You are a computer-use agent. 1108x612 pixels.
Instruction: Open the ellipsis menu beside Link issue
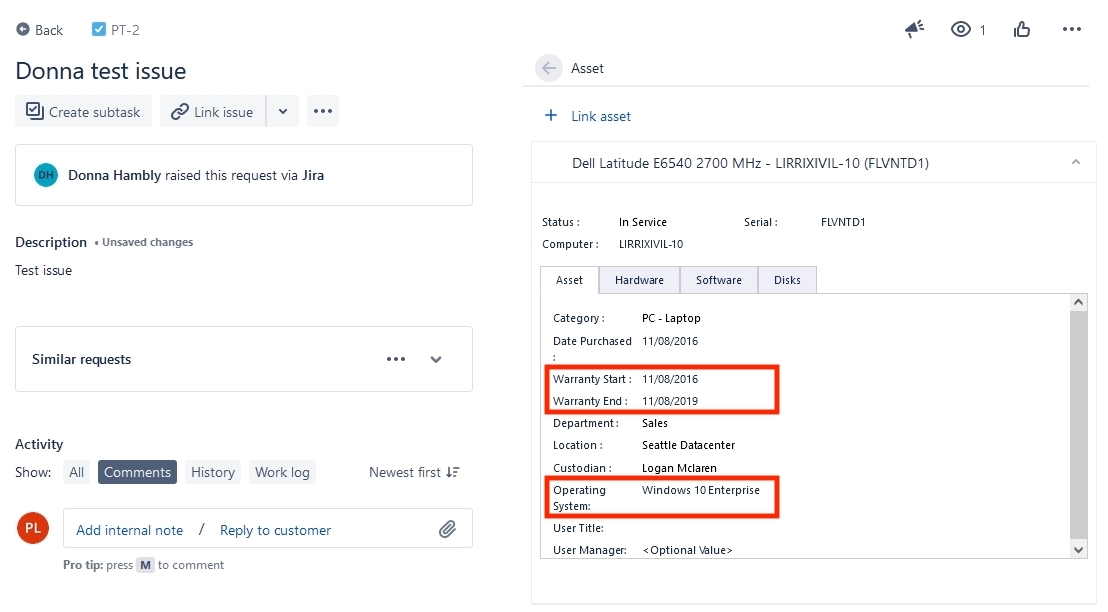click(x=322, y=111)
